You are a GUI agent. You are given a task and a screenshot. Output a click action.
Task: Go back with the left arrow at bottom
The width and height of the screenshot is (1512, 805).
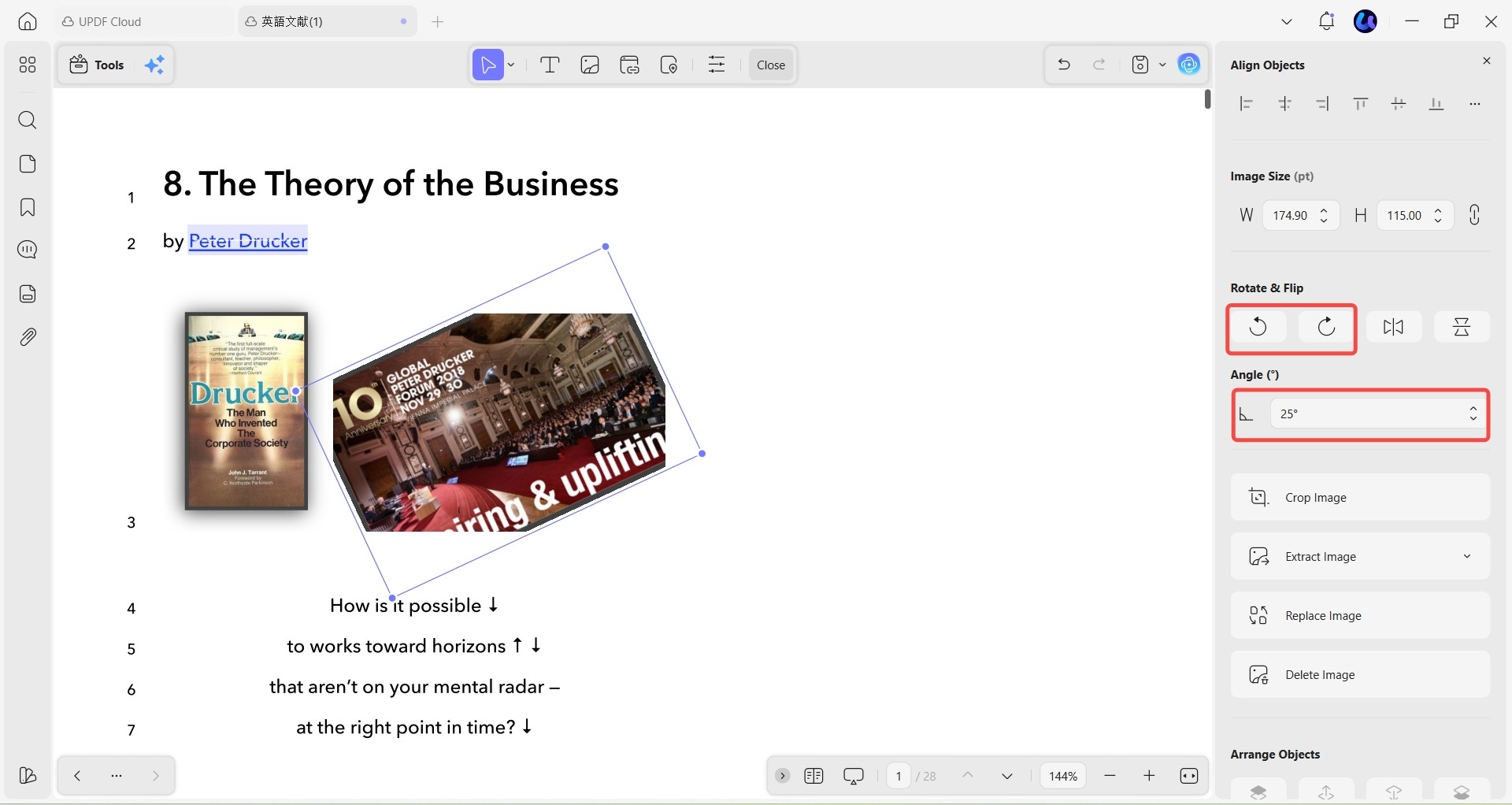click(77, 776)
